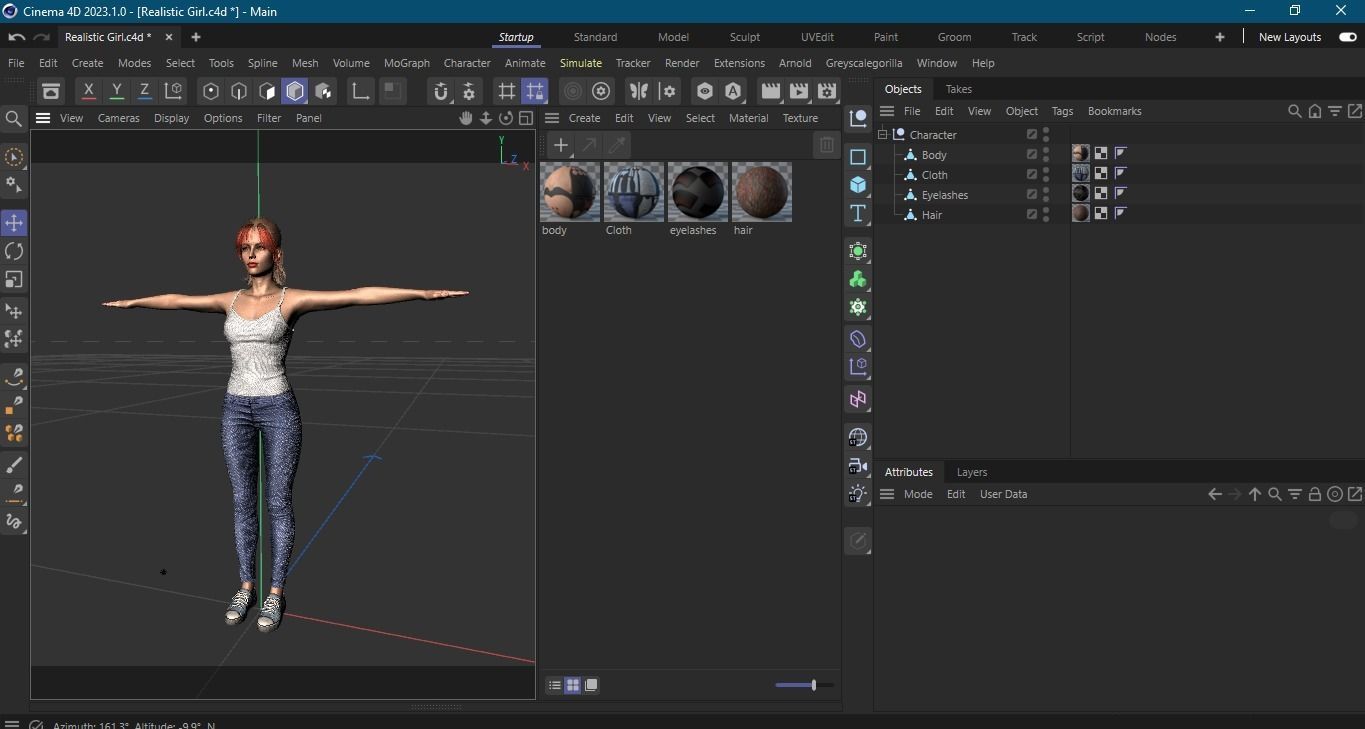The height and width of the screenshot is (729, 1365).
Task: Open Objects panel hamburger menu
Action: point(887,111)
